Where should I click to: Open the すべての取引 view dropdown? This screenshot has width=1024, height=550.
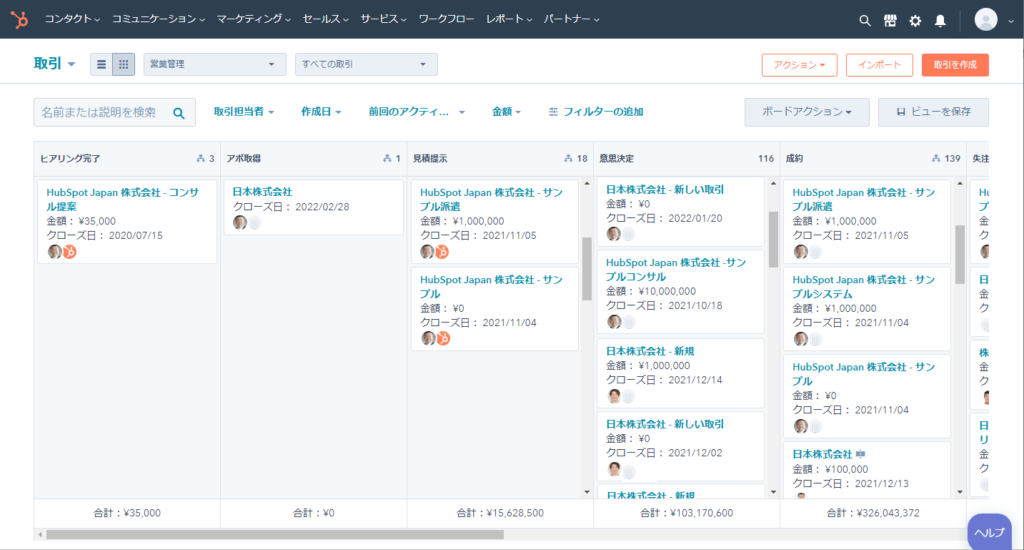(x=366, y=65)
